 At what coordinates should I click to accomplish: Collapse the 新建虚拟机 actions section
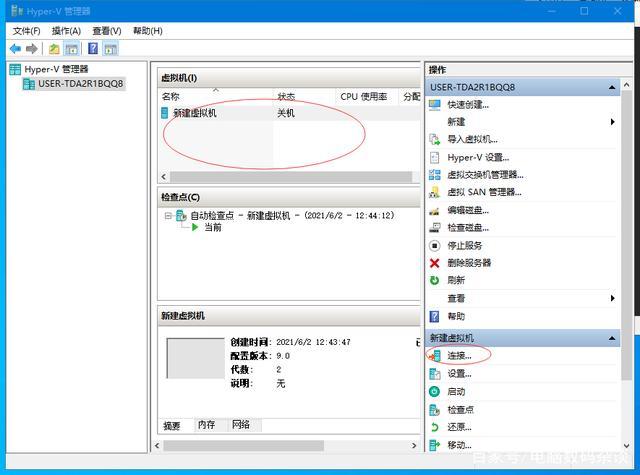pyautogui.click(x=612, y=338)
